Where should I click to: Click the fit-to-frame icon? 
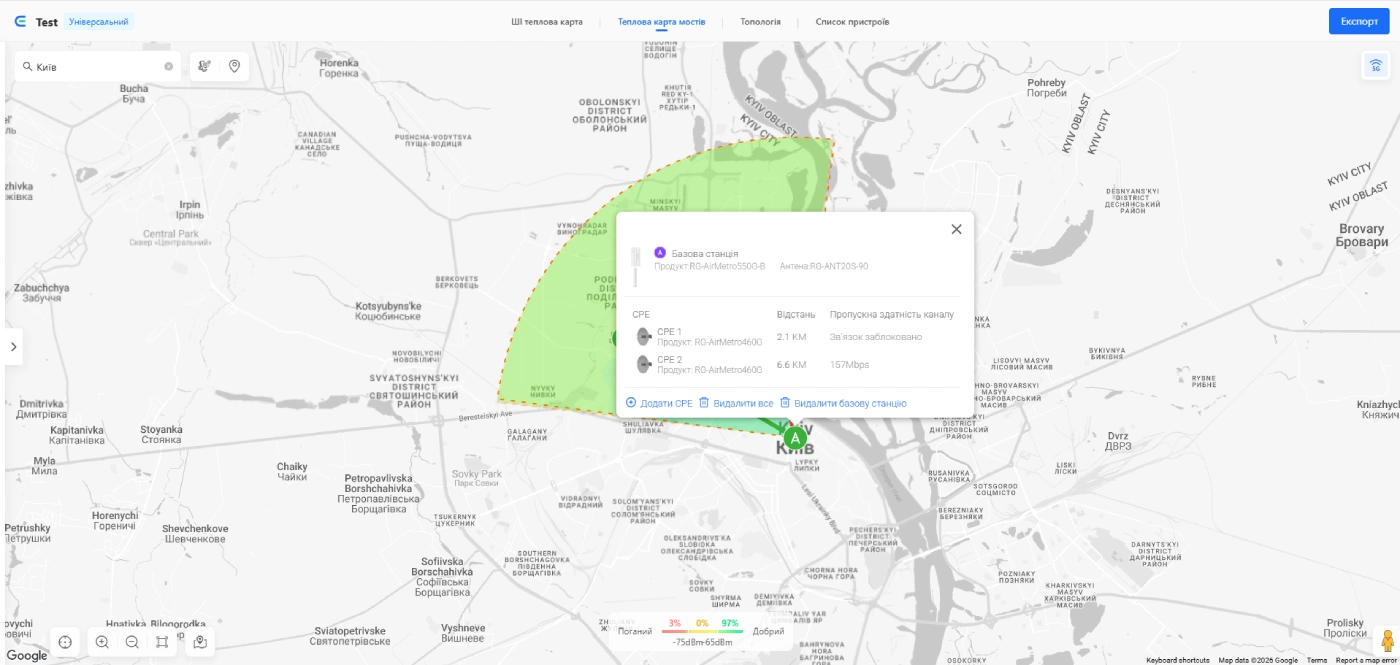tap(162, 642)
